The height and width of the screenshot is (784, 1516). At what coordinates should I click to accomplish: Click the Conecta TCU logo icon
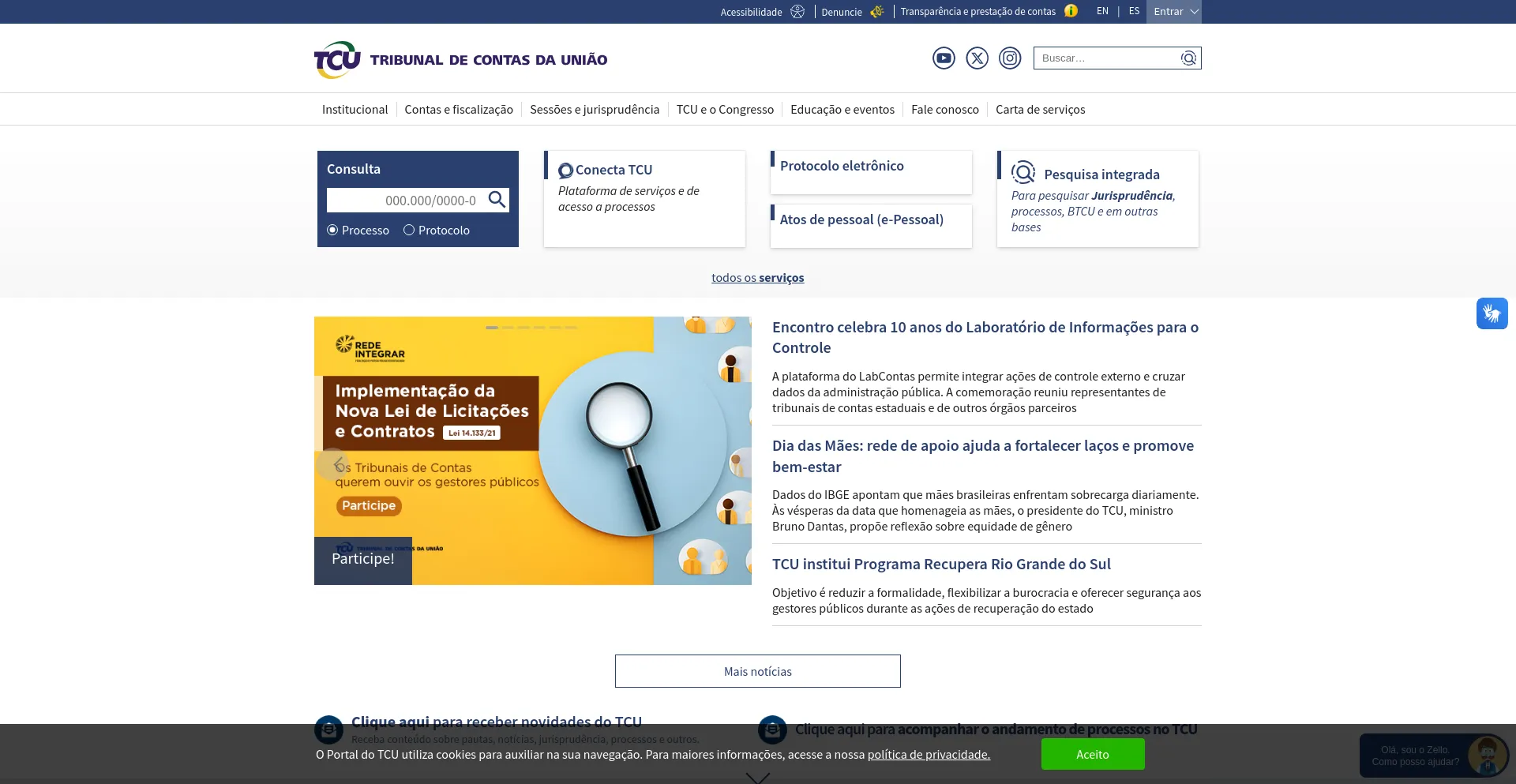[565, 171]
